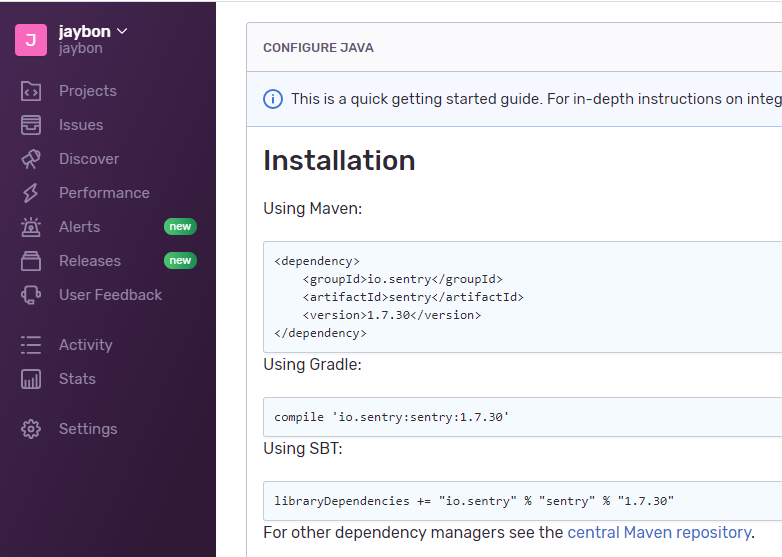This screenshot has width=782, height=557.
Task: Click the groupId io.sentry code line
Action: tap(402, 279)
